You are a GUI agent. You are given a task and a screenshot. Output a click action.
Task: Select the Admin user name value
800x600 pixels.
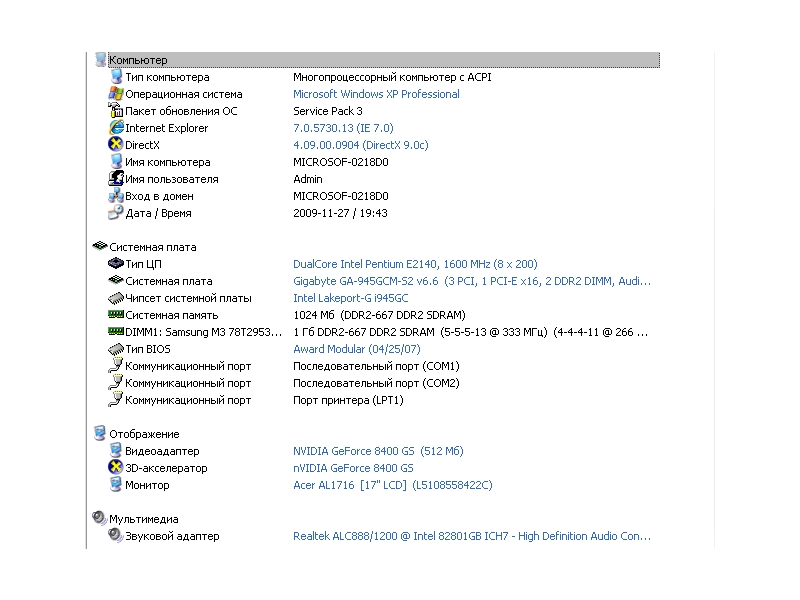coord(308,179)
